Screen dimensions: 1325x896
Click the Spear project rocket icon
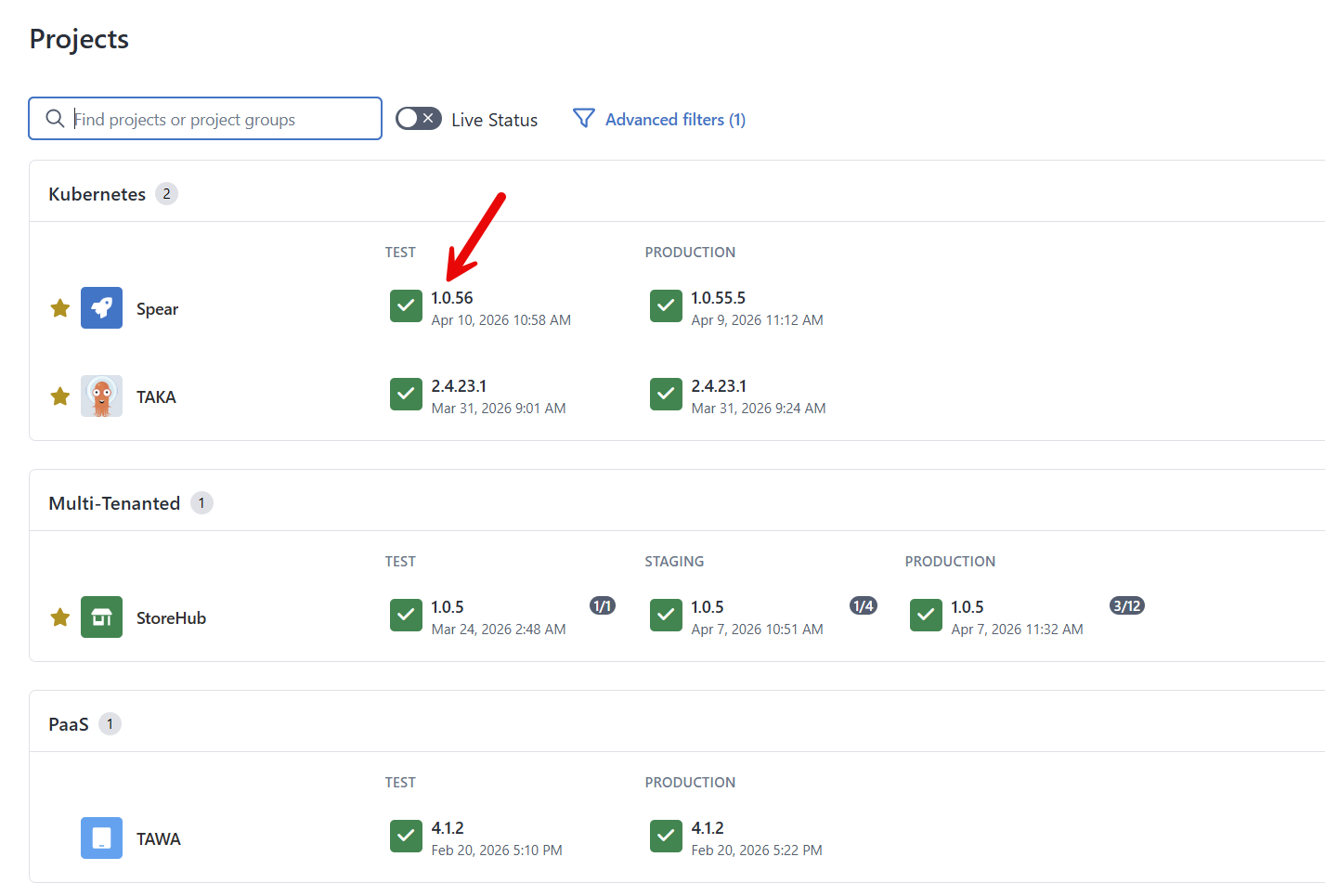click(101, 307)
